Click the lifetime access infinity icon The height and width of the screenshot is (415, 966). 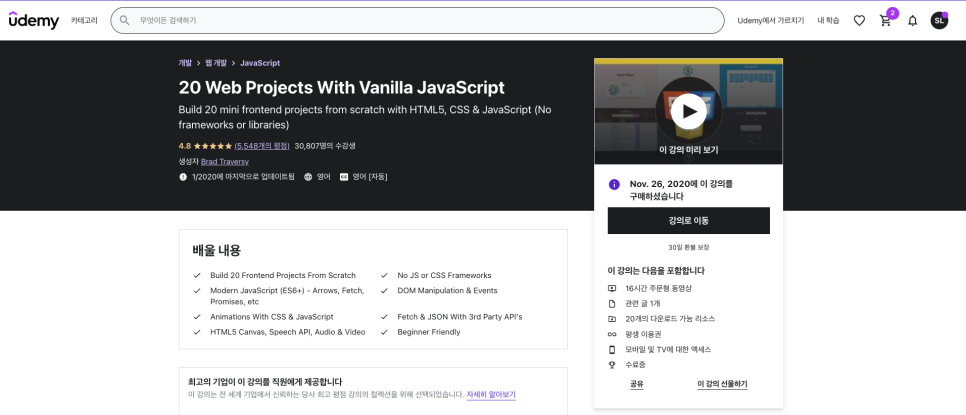point(612,334)
